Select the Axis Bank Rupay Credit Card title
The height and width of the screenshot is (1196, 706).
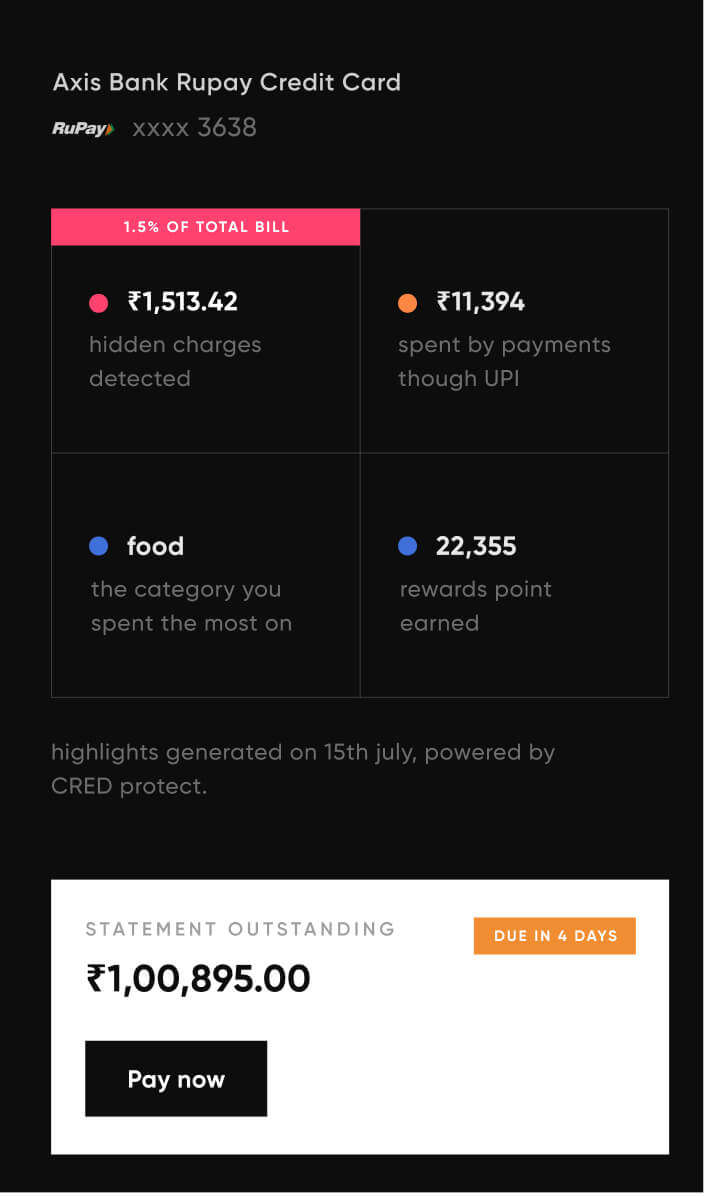[227, 82]
